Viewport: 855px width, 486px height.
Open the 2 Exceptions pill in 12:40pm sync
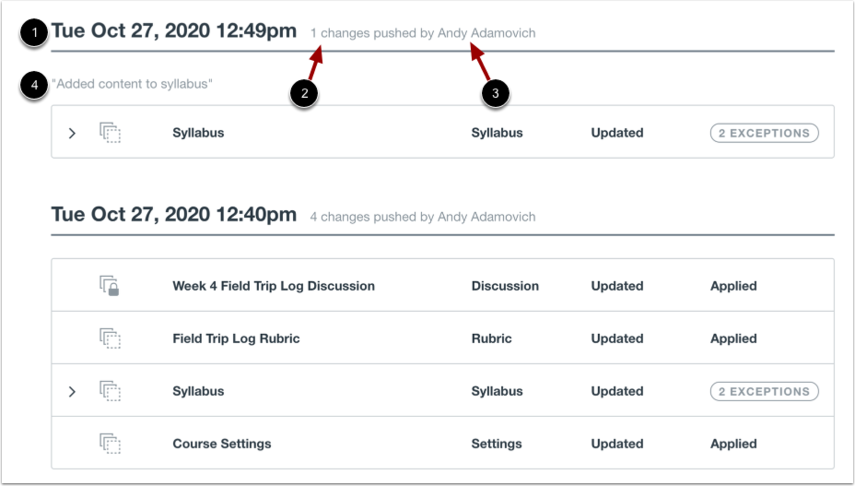pyautogui.click(x=764, y=392)
